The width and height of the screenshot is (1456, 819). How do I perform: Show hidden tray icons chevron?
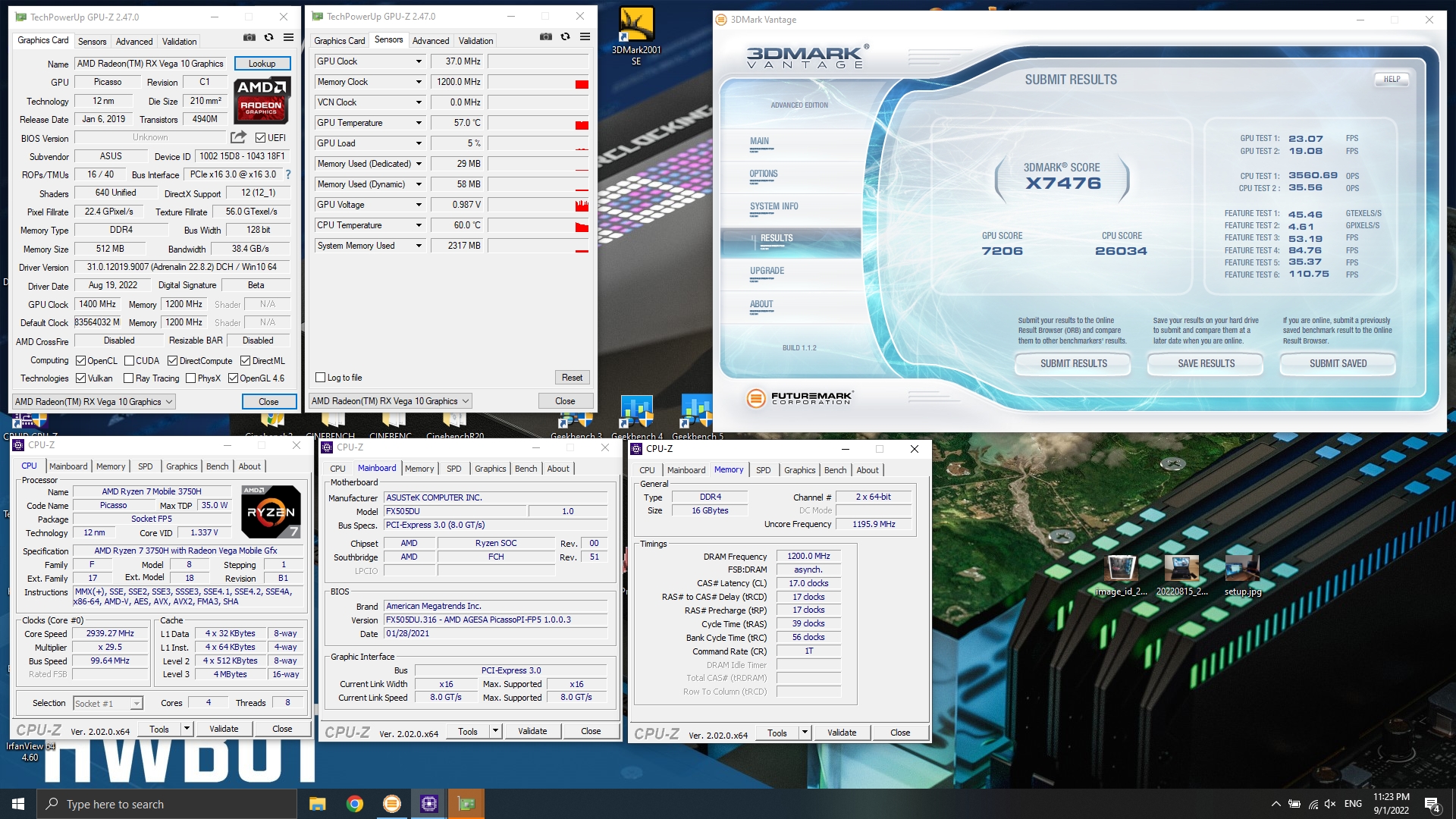[1276, 804]
